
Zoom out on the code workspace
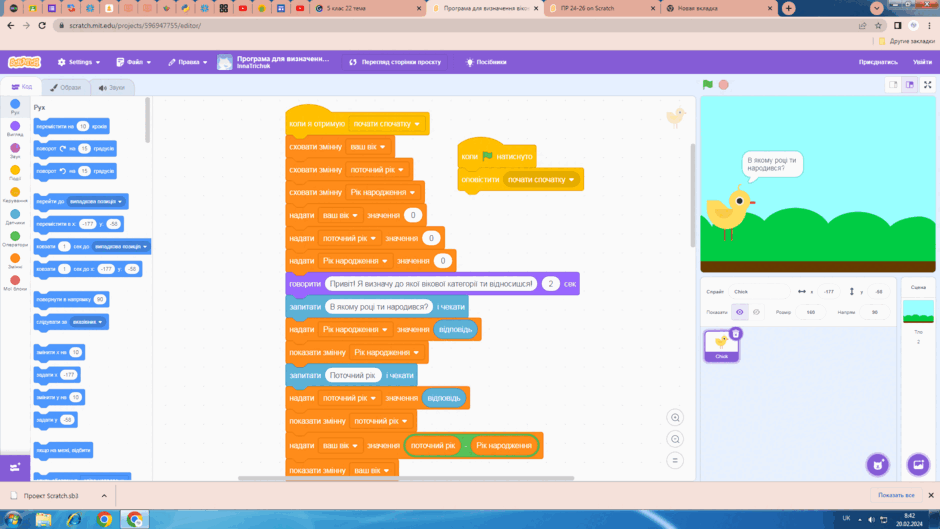675,439
